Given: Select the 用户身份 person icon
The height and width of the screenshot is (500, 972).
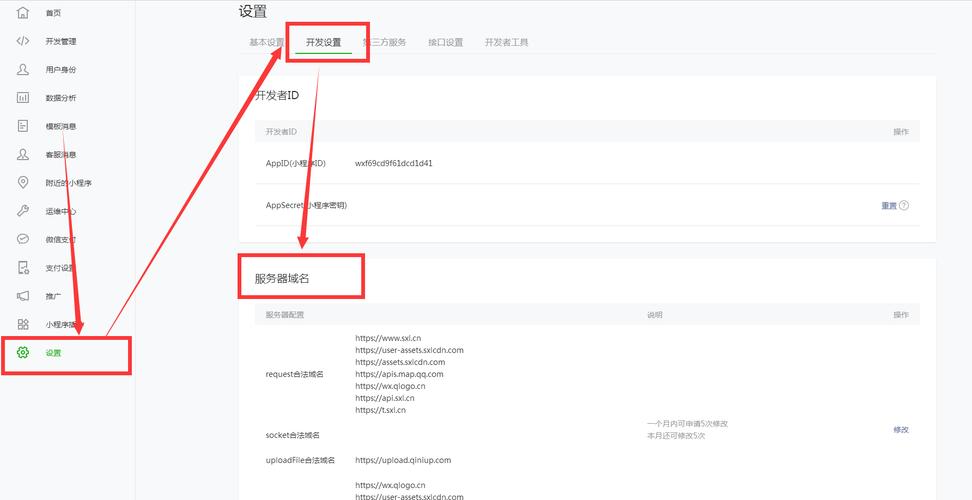Looking at the screenshot, I should tap(23, 69).
